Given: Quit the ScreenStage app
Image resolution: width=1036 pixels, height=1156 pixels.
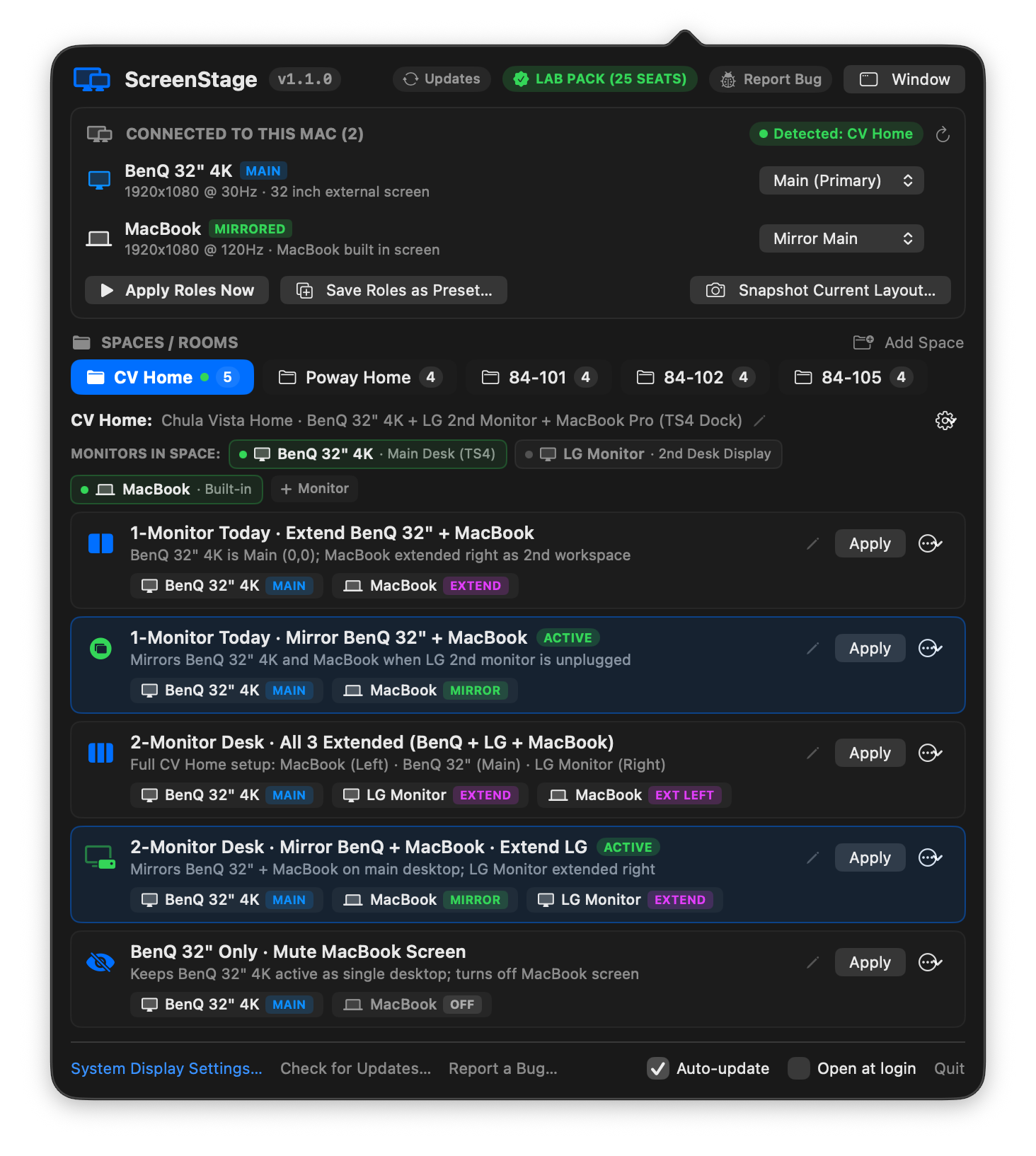Looking at the screenshot, I should [x=949, y=1068].
